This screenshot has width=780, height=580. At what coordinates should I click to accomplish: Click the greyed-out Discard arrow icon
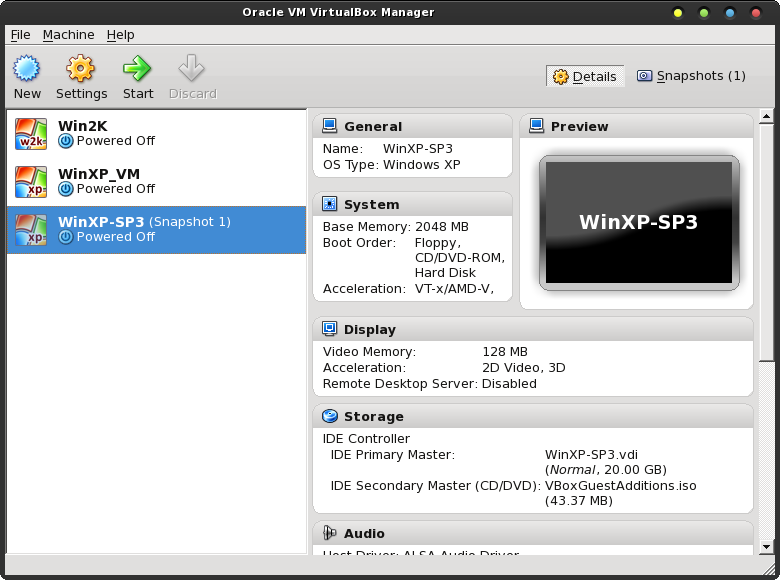(192, 68)
